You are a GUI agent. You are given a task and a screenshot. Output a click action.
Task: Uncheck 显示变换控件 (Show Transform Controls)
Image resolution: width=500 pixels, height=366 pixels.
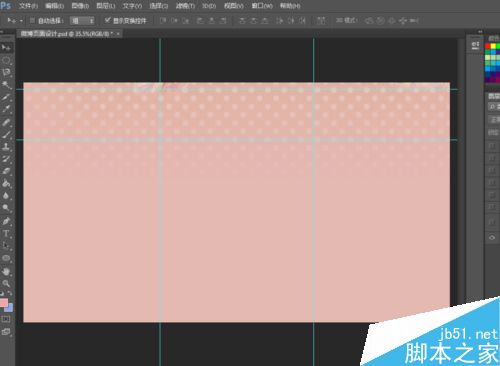[x=107, y=20]
